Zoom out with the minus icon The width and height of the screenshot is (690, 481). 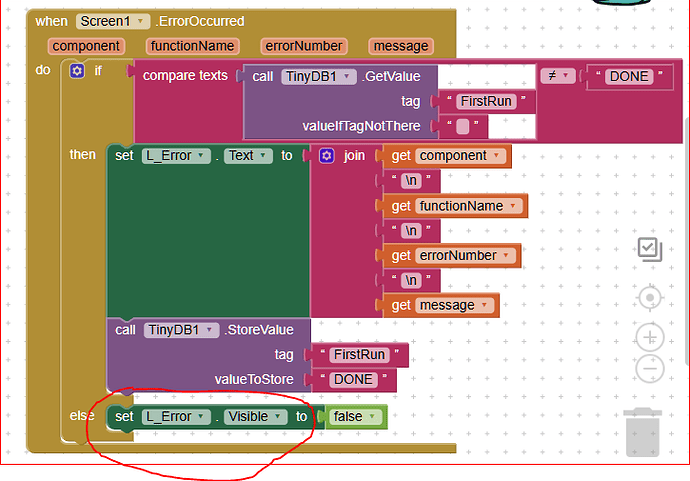coord(650,368)
